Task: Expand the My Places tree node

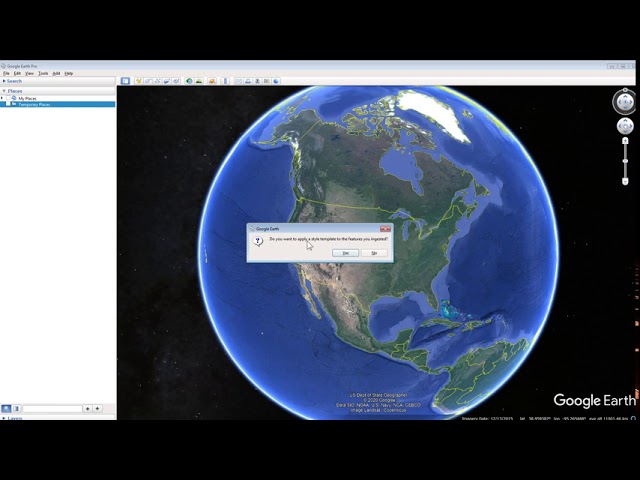Action: [2, 98]
